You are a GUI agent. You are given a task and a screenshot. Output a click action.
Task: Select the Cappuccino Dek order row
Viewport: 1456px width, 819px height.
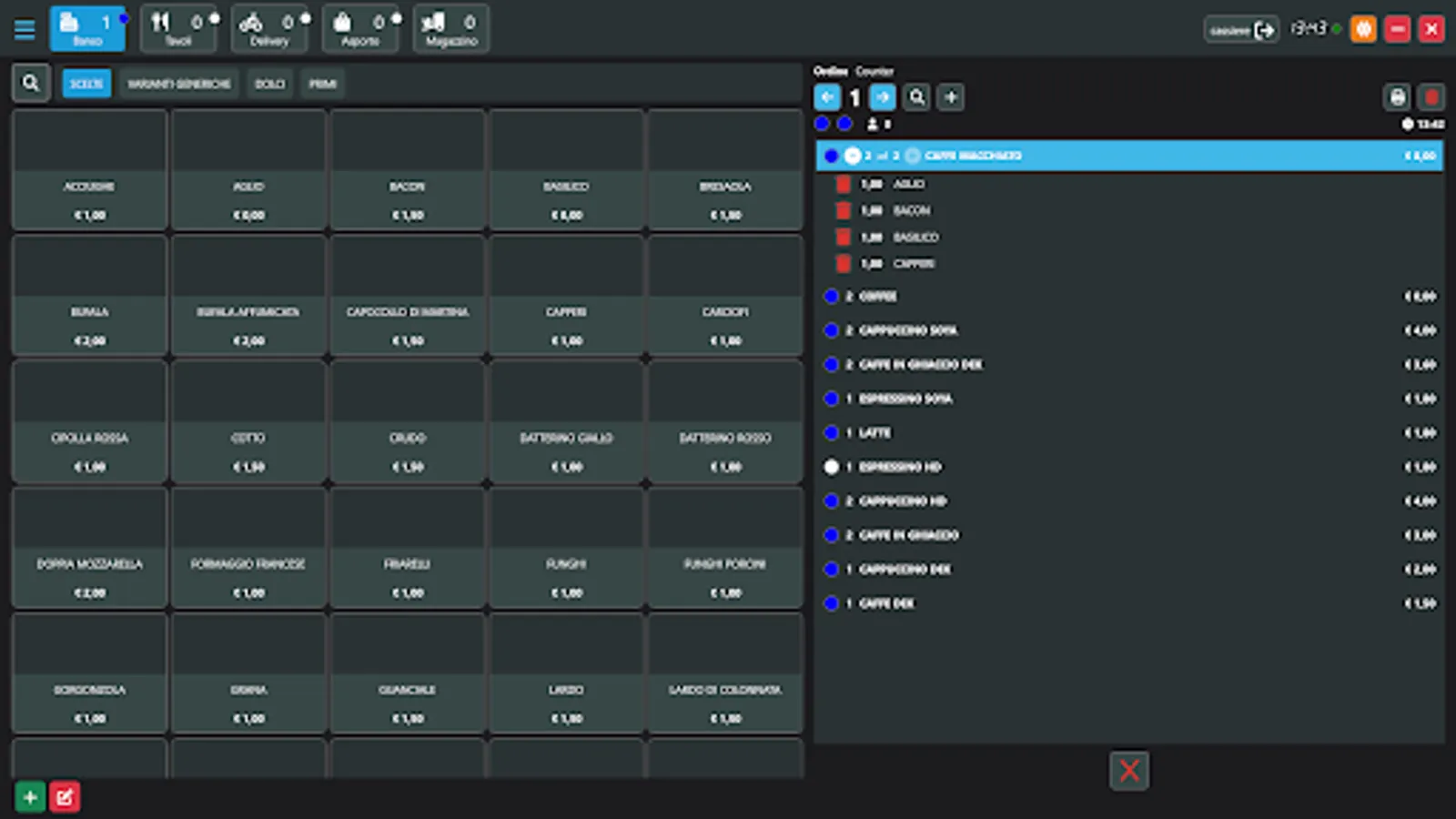[x=1129, y=569]
